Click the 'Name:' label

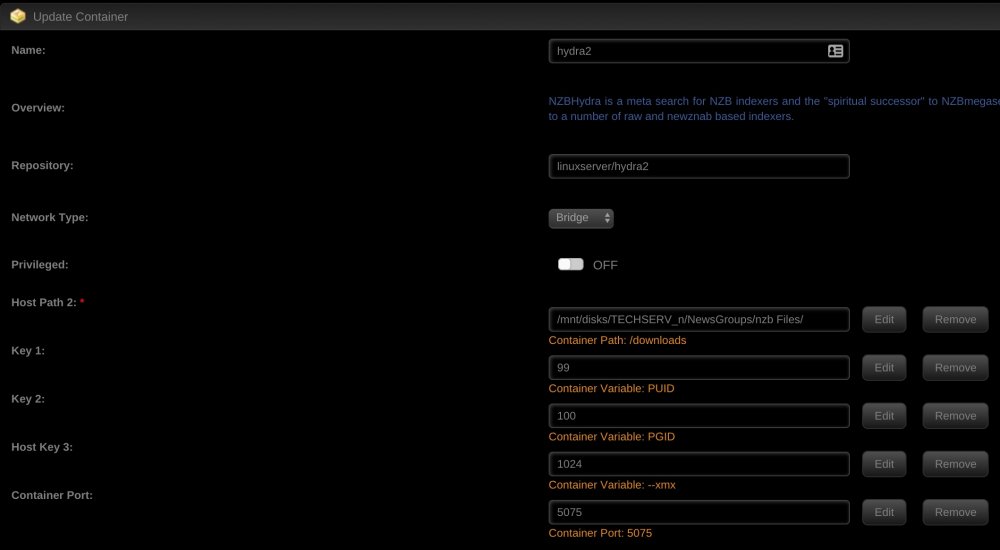point(28,50)
